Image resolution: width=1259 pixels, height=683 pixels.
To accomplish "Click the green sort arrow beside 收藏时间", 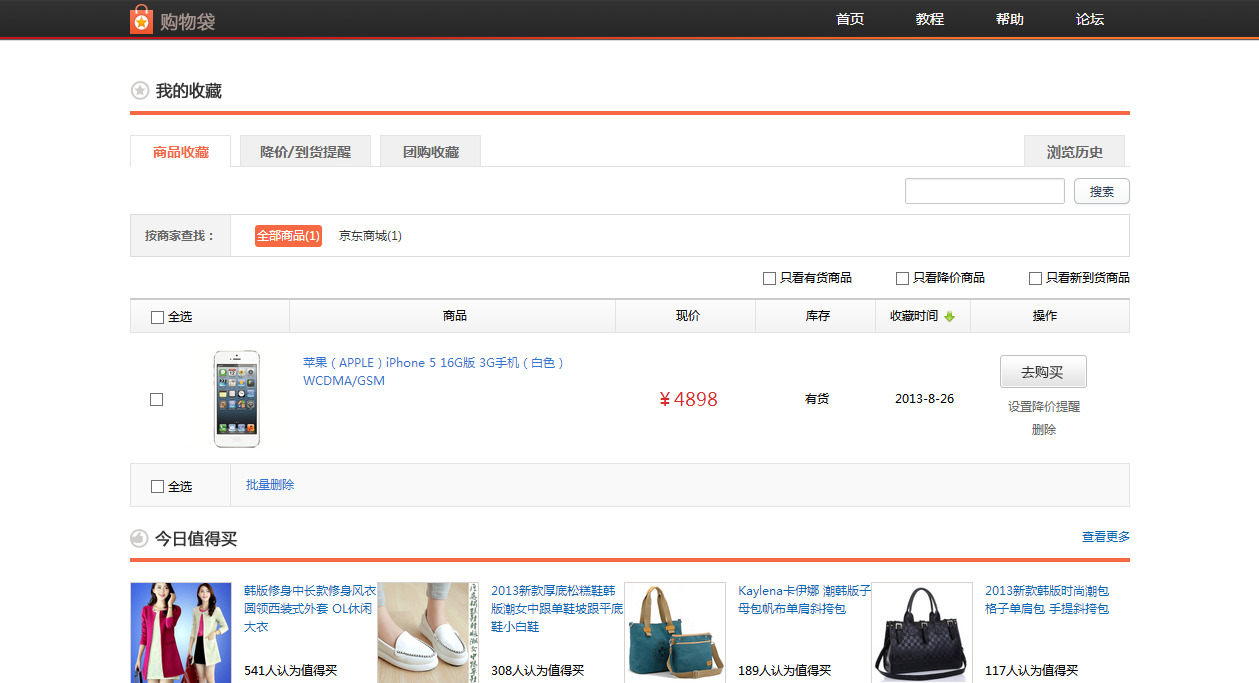I will point(950,317).
